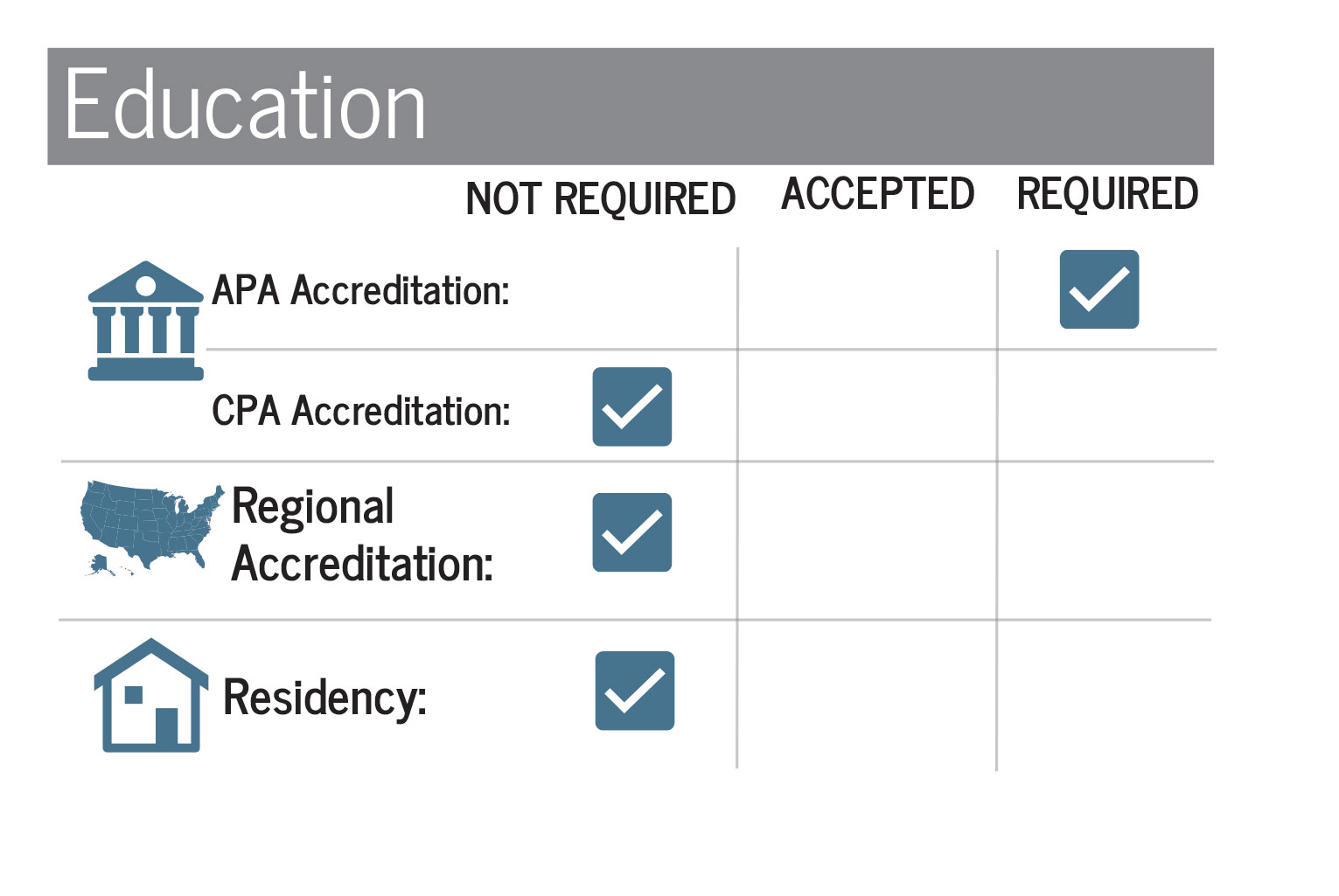Screen dimensions: 1339x896
Task: Click empty Accepted cell for Regional Accreditation
Action: tap(867, 540)
